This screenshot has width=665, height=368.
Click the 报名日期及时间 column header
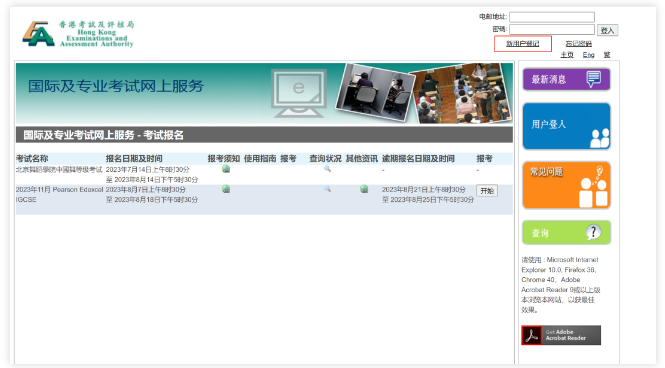pos(134,159)
